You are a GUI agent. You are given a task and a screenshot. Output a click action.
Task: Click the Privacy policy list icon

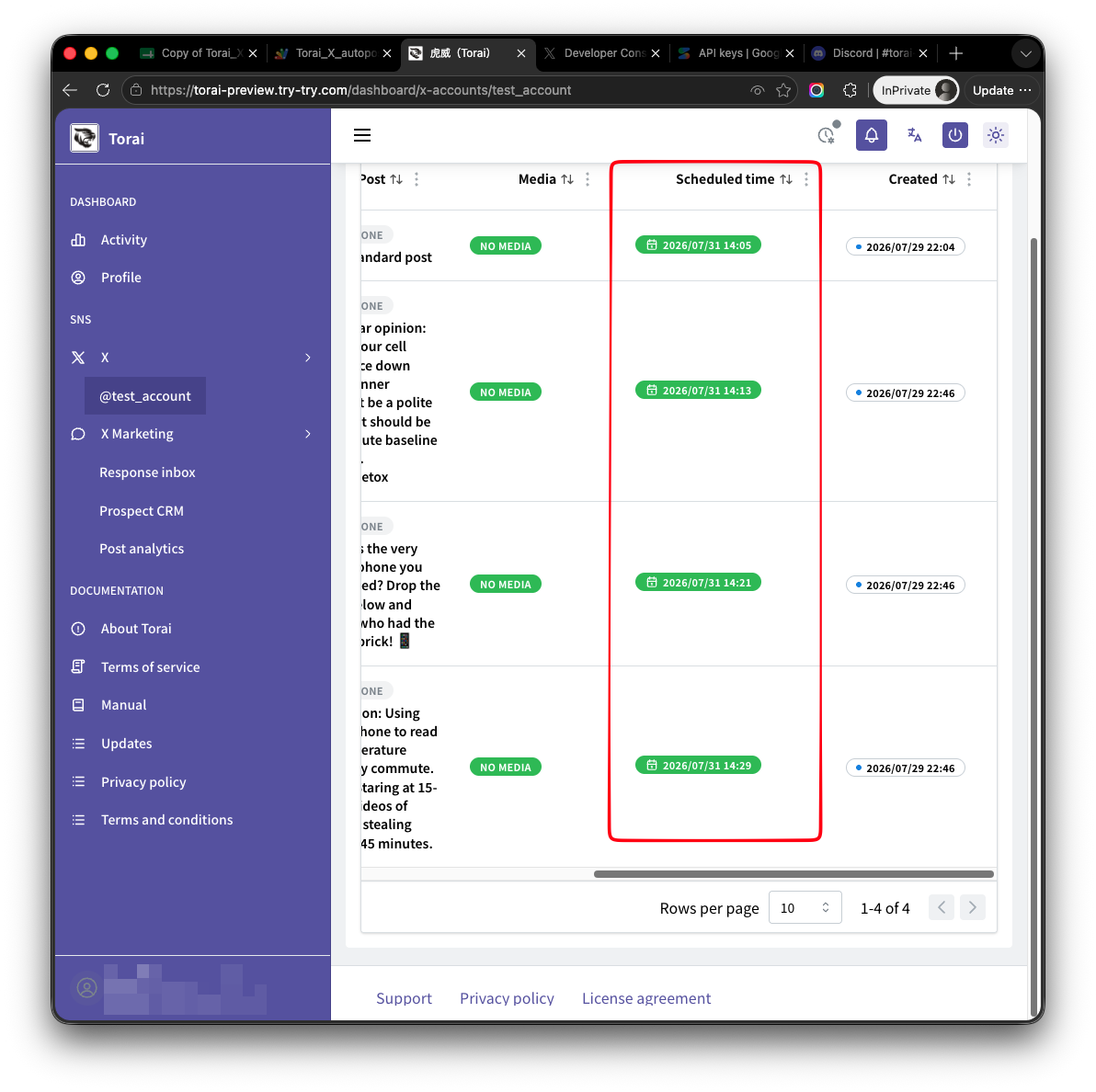pos(78,782)
